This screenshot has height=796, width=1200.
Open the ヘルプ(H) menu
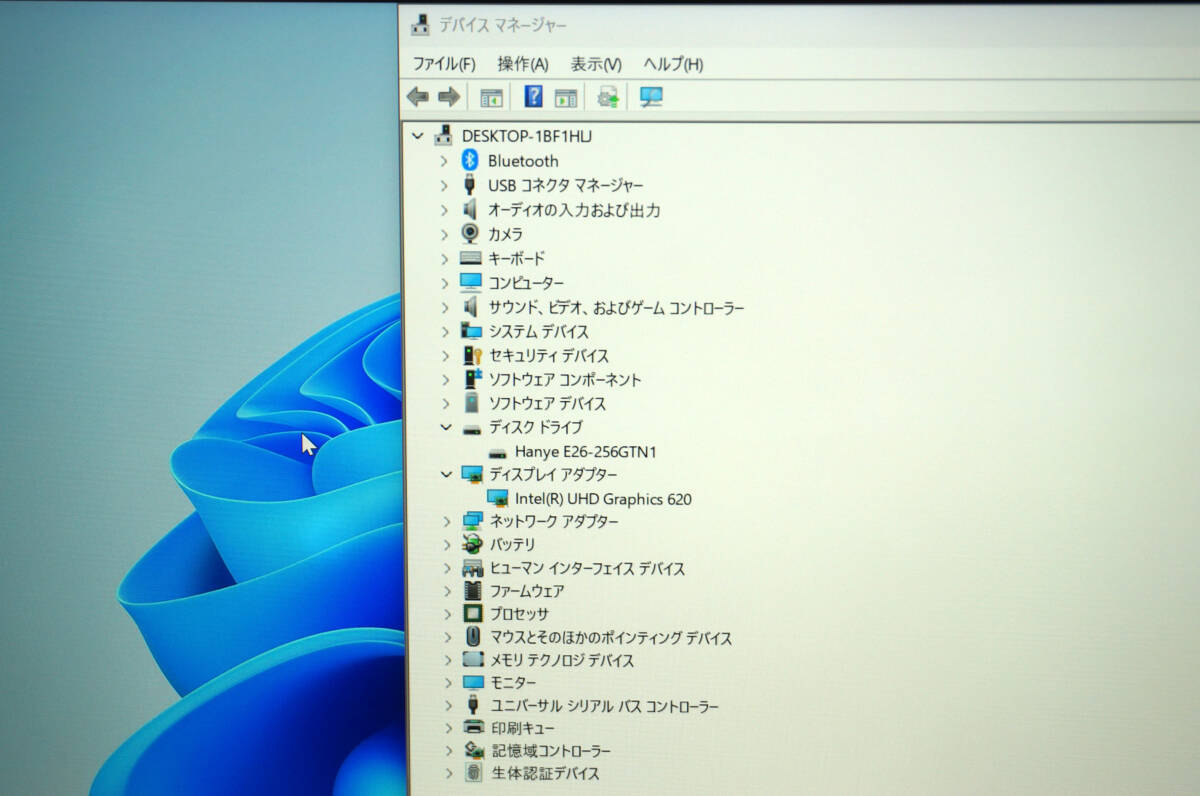(x=673, y=64)
